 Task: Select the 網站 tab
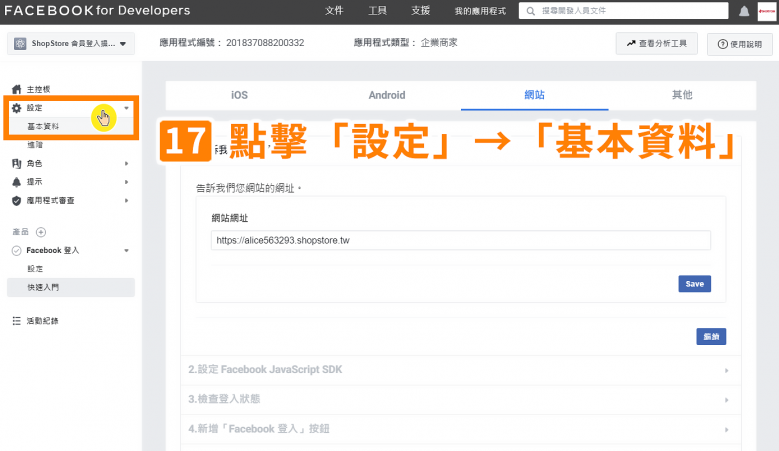(x=535, y=95)
